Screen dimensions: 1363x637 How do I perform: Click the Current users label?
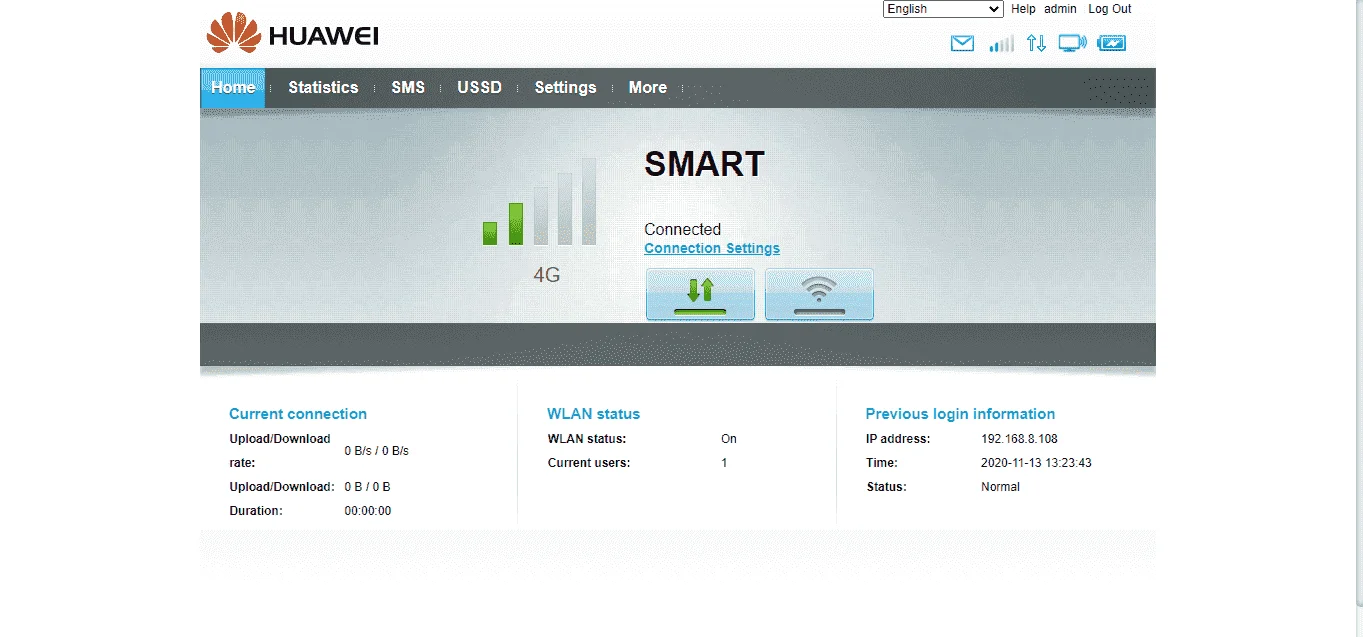click(589, 463)
